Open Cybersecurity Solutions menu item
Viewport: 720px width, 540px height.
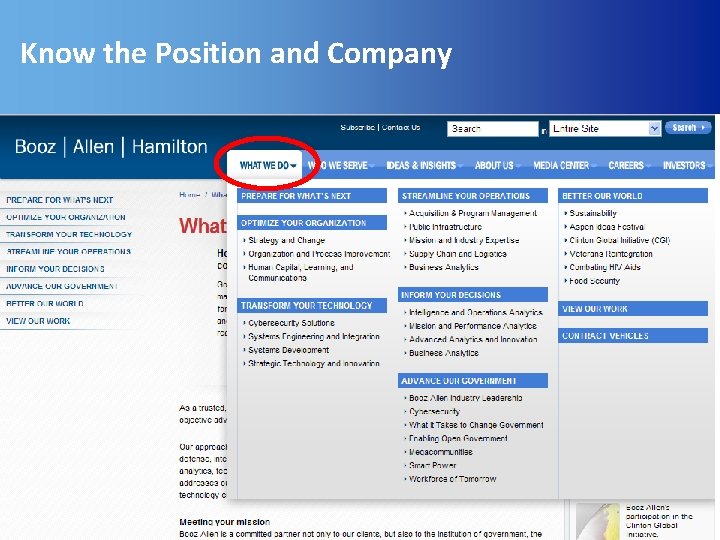tap(291, 323)
